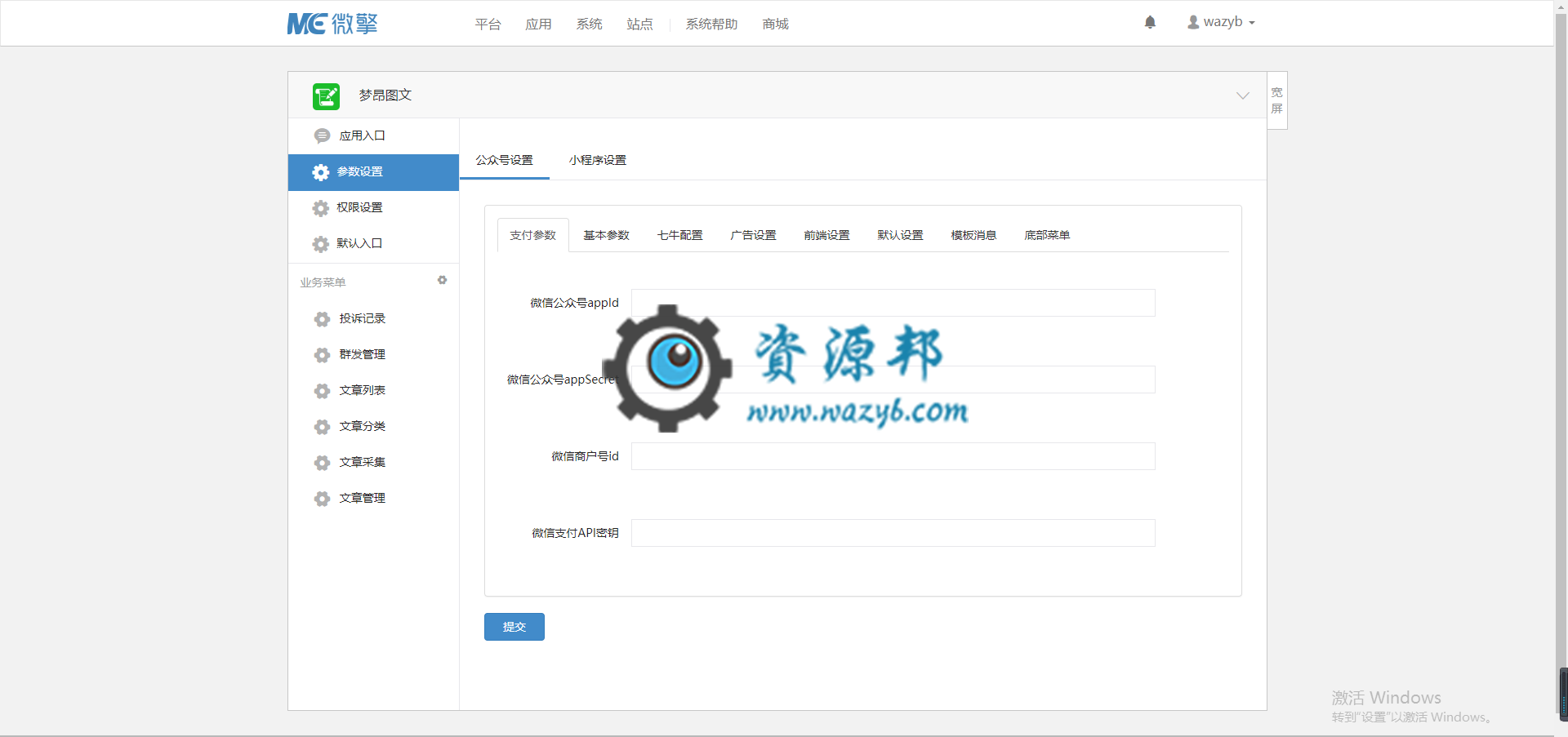
Task: Select the 支付参数 tab
Action: [533, 235]
